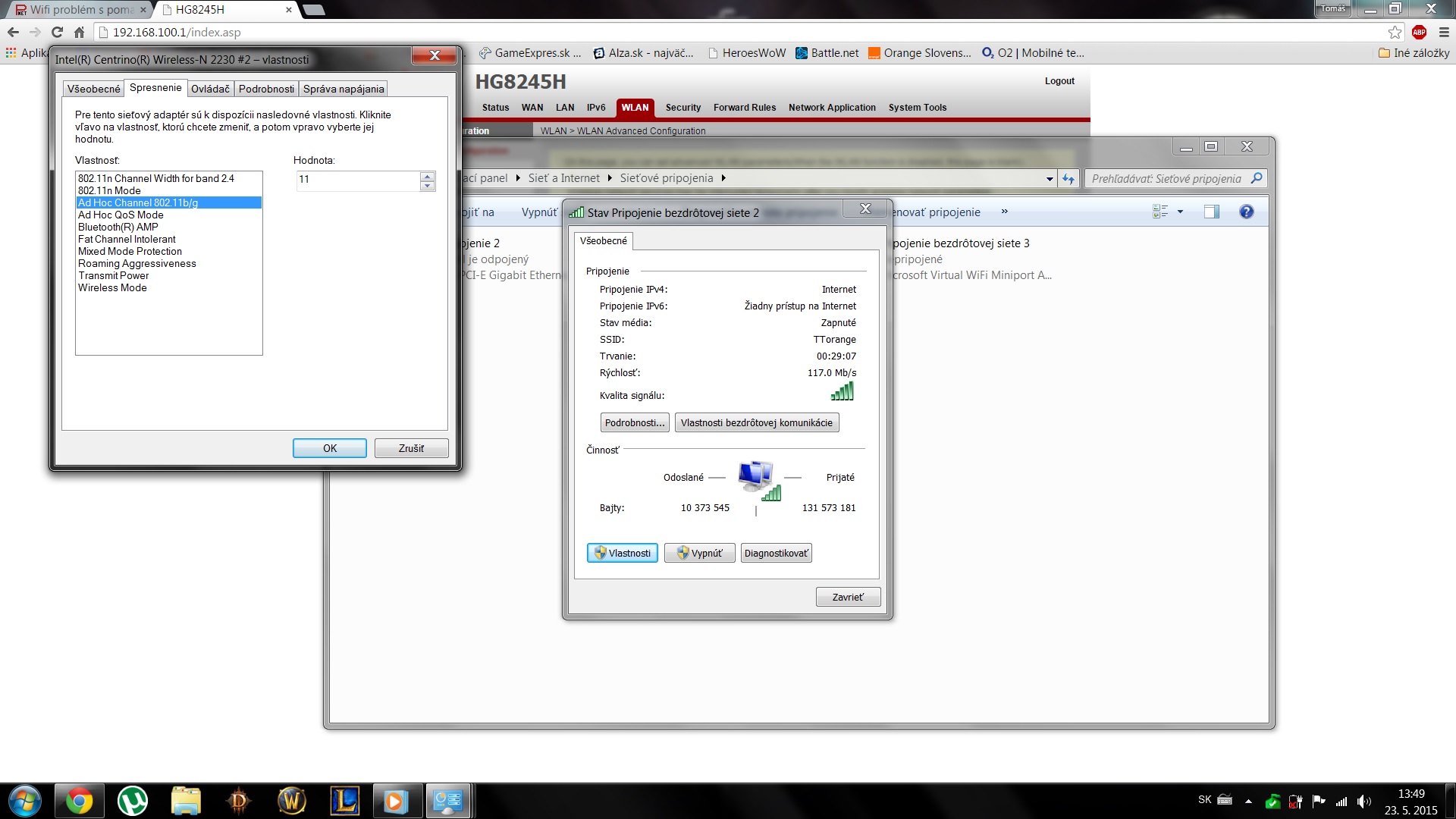
Task: Open the Chrome hamburger menu icon
Action: click(1444, 32)
